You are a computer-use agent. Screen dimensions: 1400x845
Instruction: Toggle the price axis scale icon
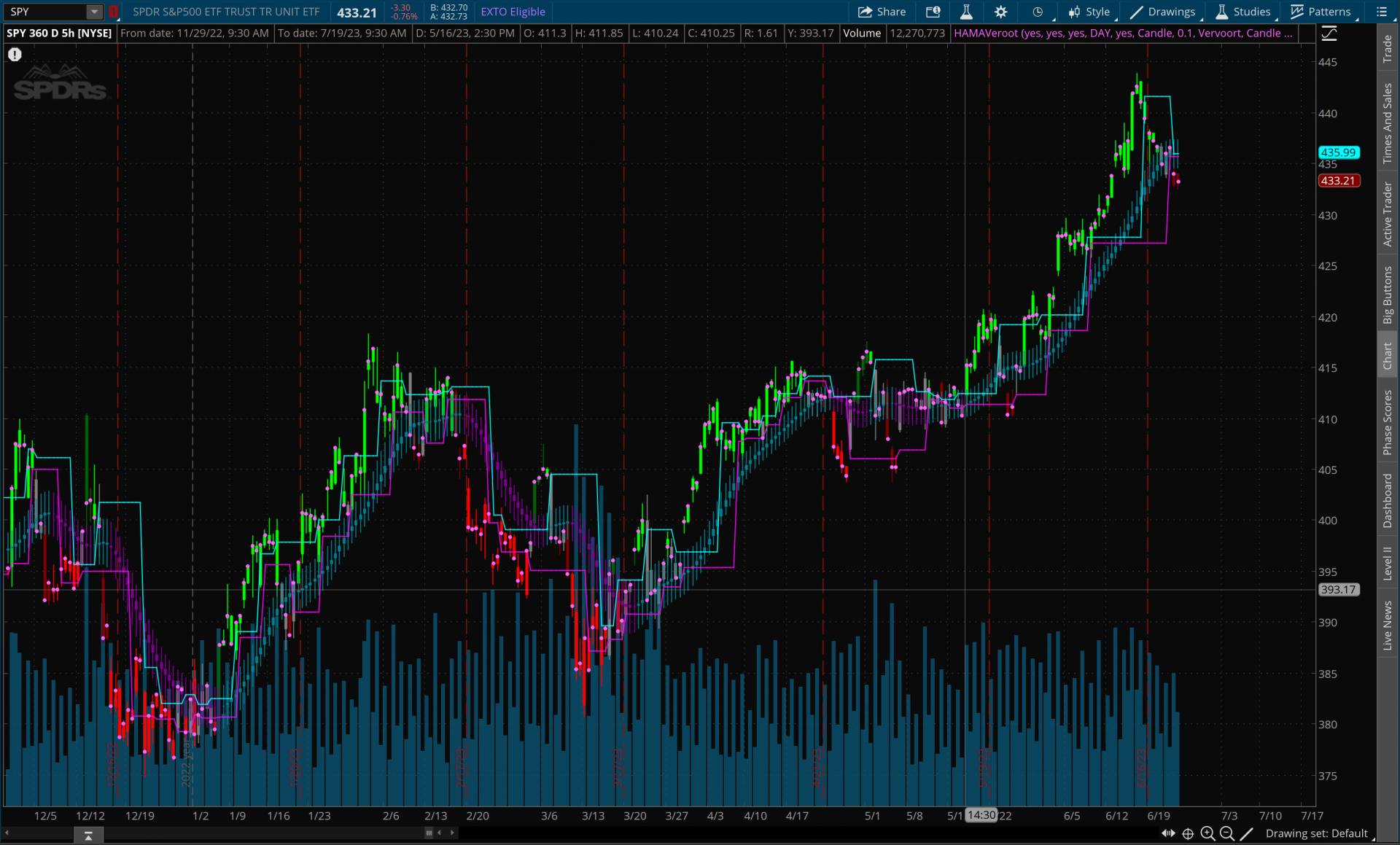coord(1329,34)
